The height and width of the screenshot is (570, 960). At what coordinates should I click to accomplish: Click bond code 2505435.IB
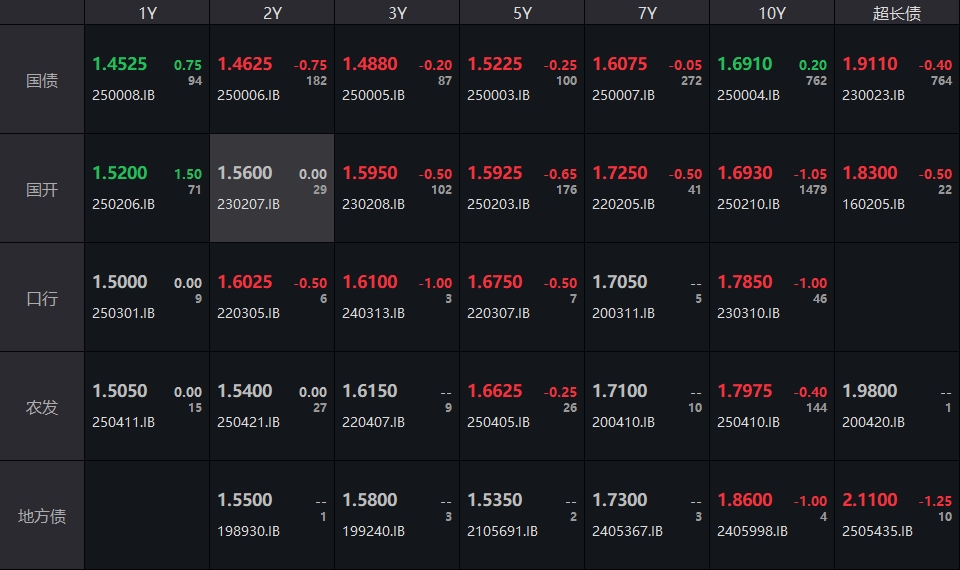pyautogui.click(x=877, y=531)
